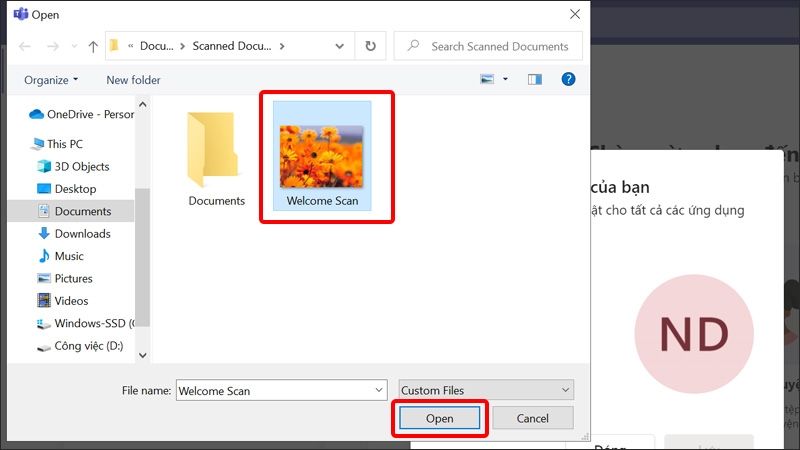Click the Cancel button
Viewport: 800px width, 450px height.
(x=533, y=418)
